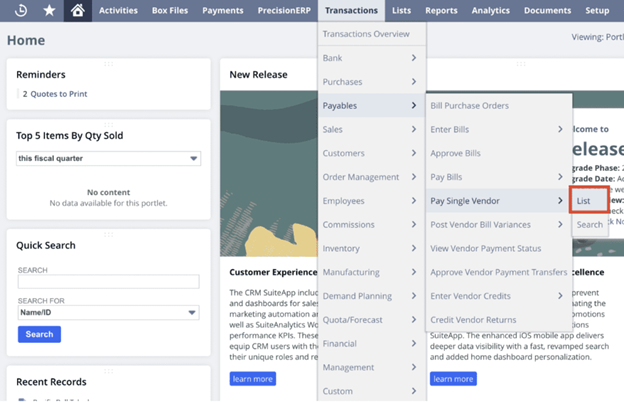Viewport: 624px width, 402px height.
Task: Choose Approve Bills from Payables submenu
Action: (455, 153)
